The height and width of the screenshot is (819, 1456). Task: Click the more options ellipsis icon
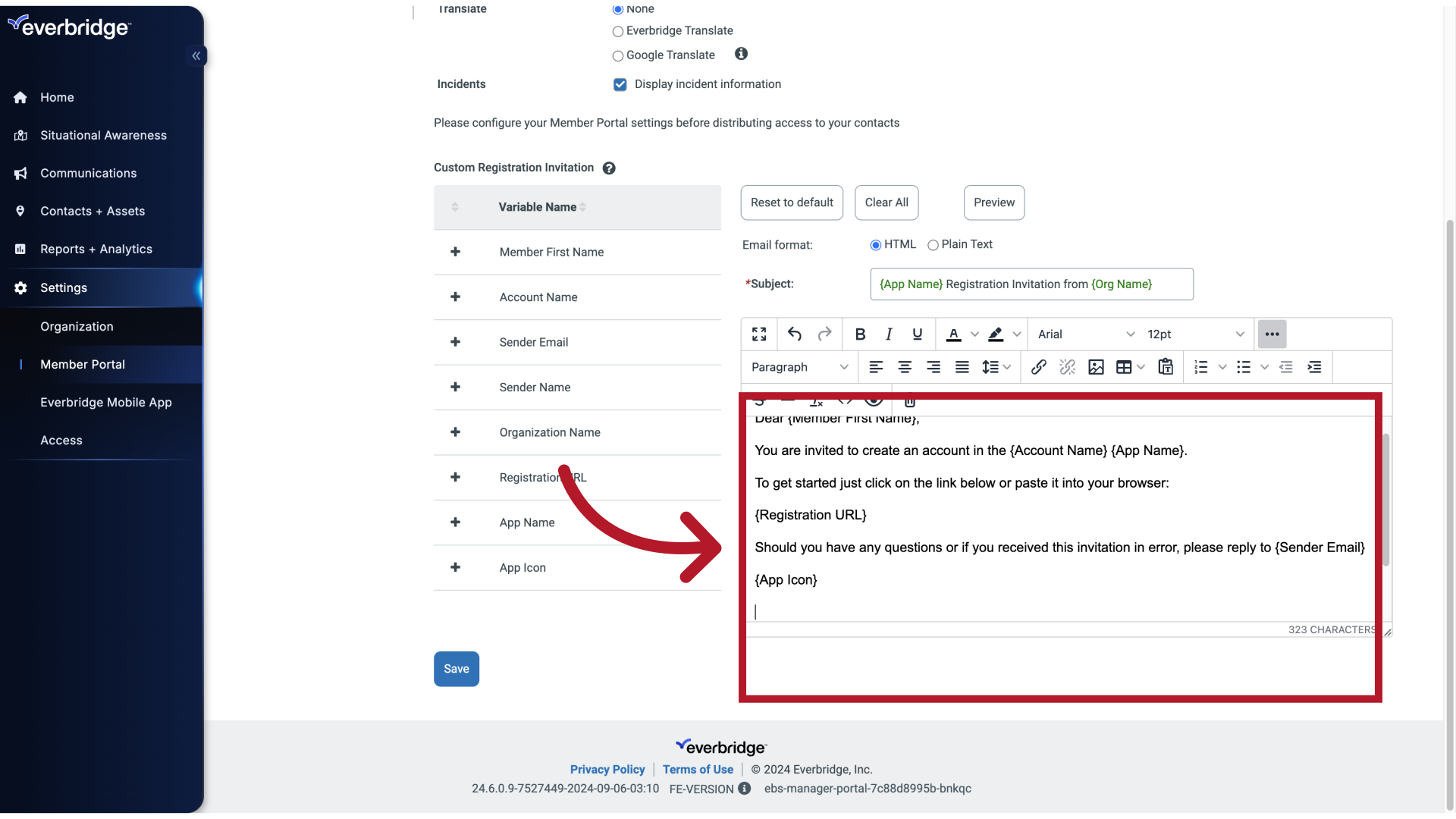click(x=1272, y=334)
